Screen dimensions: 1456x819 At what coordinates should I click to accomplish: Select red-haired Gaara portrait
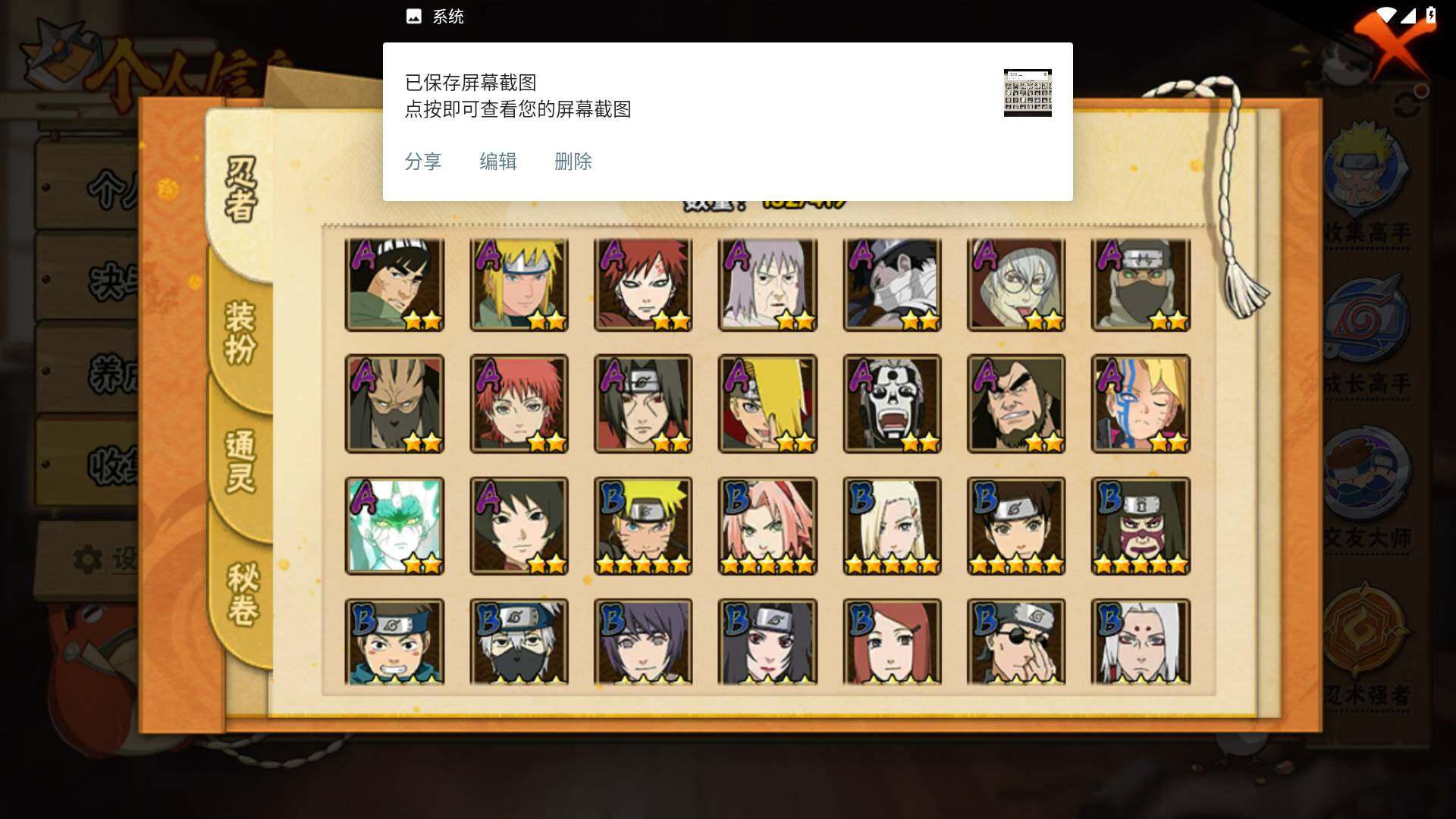pyautogui.click(x=643, y=285)
